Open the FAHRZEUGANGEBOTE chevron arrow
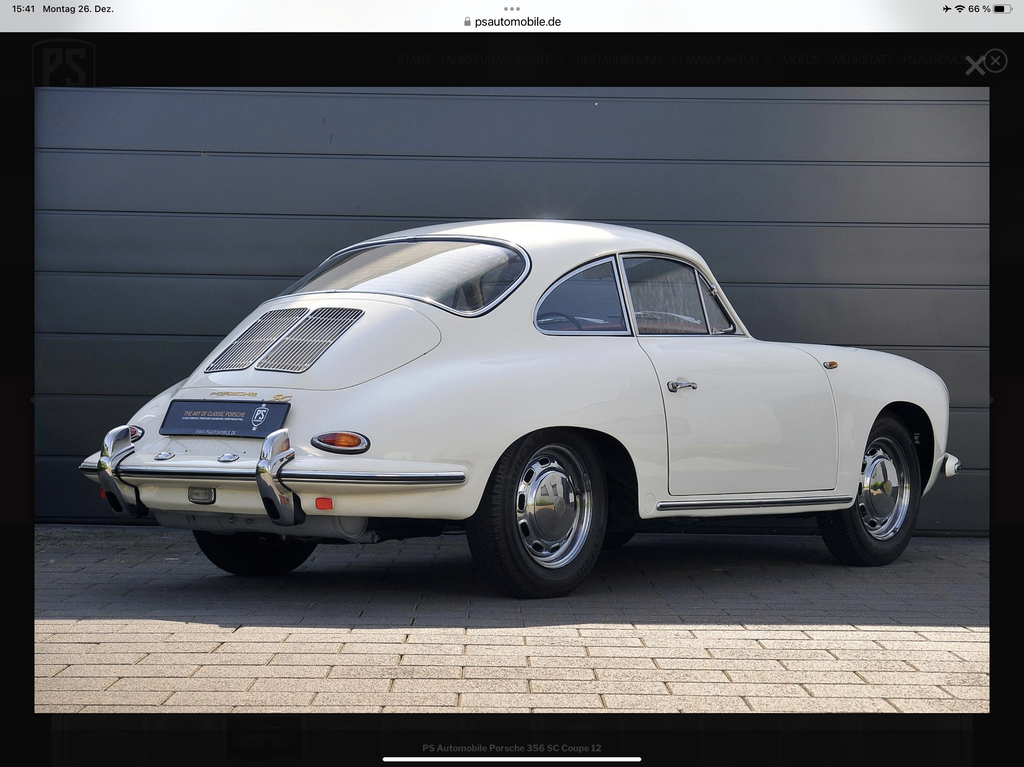Image resolution: width=1024 pixels, height=767 pixels. (561, 61)
